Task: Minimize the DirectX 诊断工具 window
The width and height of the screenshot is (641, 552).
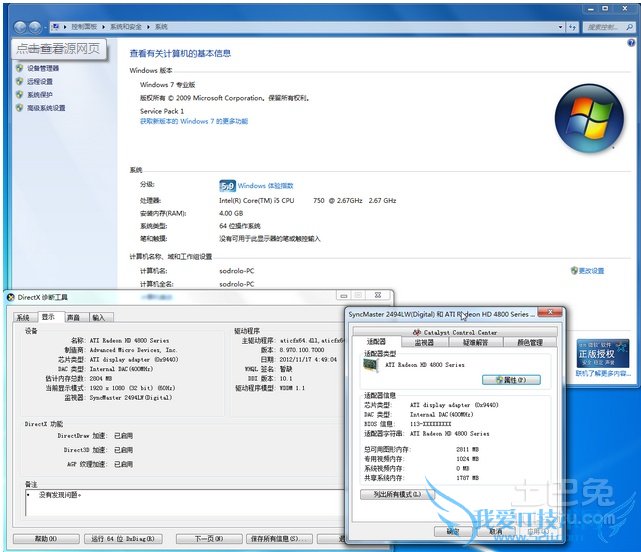Action: coord(344,295)
